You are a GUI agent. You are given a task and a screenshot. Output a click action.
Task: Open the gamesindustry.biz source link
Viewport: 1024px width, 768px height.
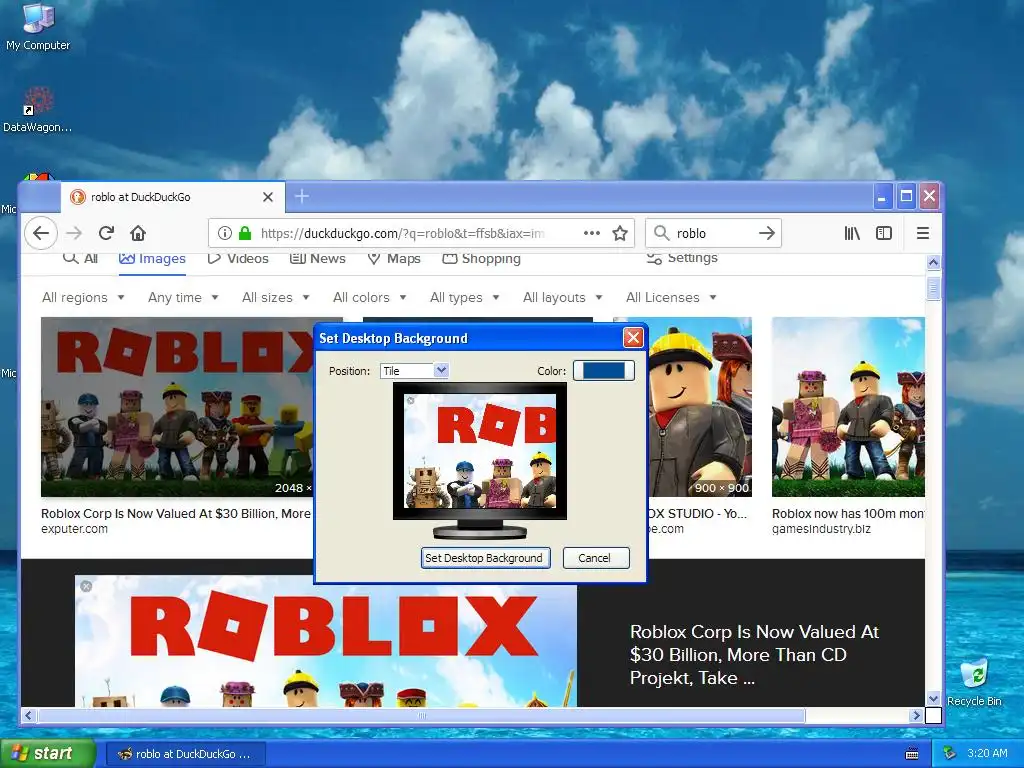pyautogui.click(x=821, y=529)
